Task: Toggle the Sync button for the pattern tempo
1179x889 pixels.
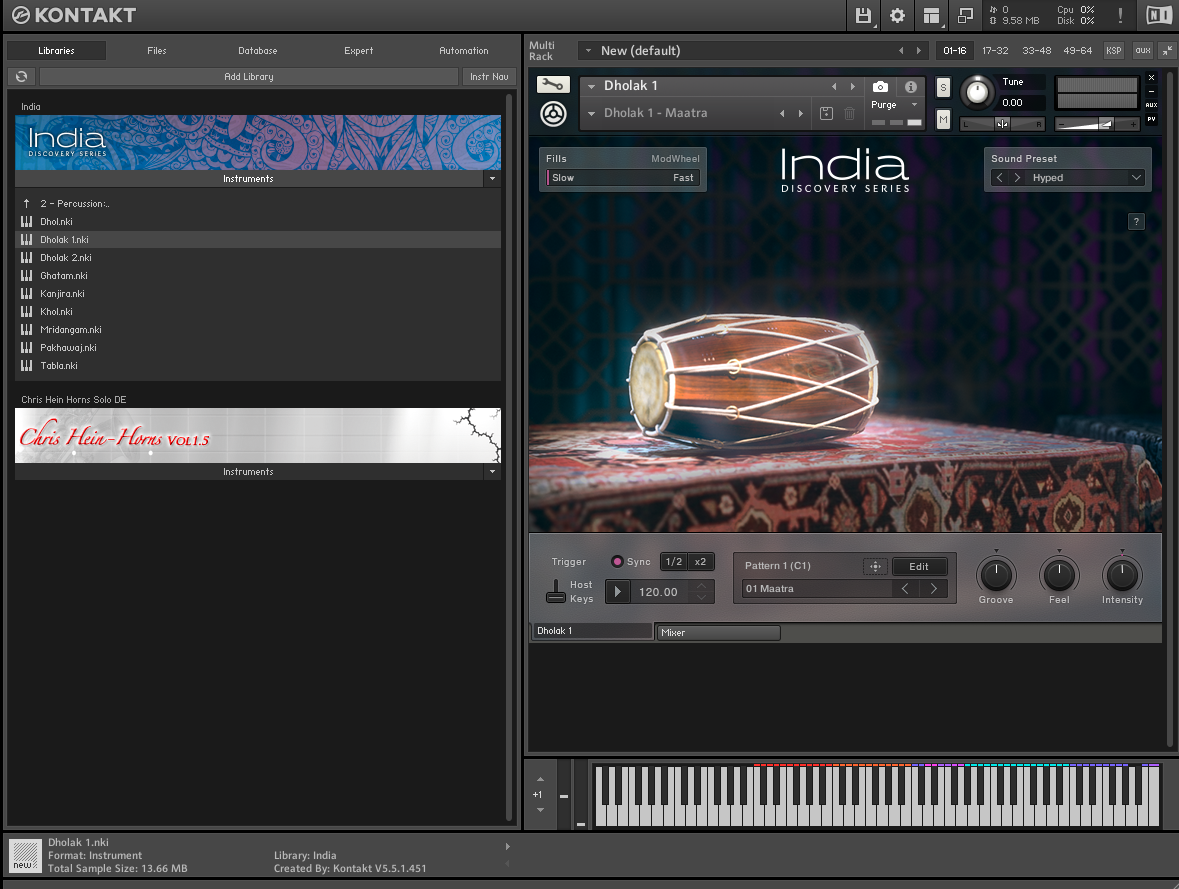Action: [617, 561]
